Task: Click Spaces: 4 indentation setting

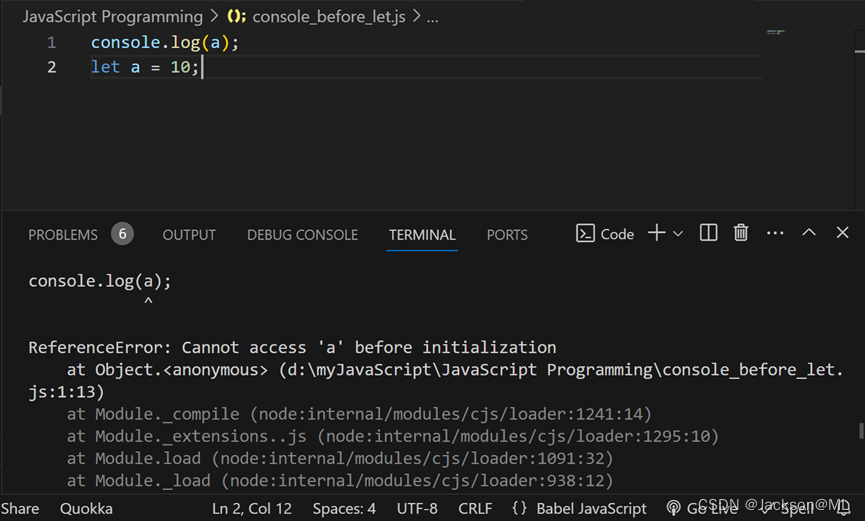Action: (x=344, y=508)
